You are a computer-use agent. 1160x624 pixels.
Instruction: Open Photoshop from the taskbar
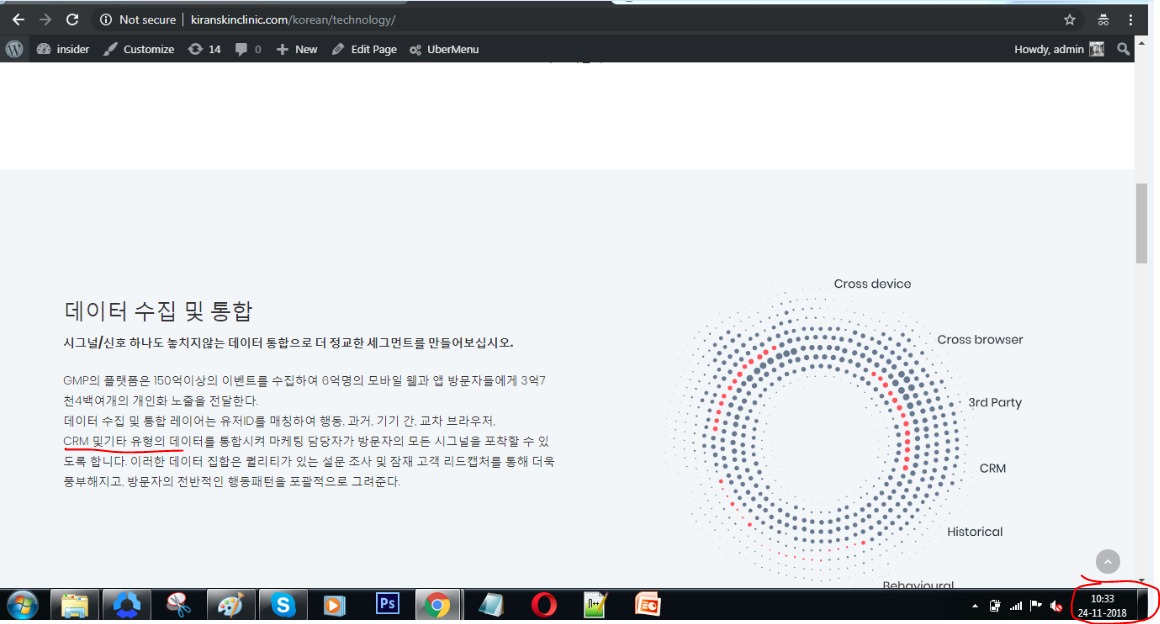tap(387, 604)
